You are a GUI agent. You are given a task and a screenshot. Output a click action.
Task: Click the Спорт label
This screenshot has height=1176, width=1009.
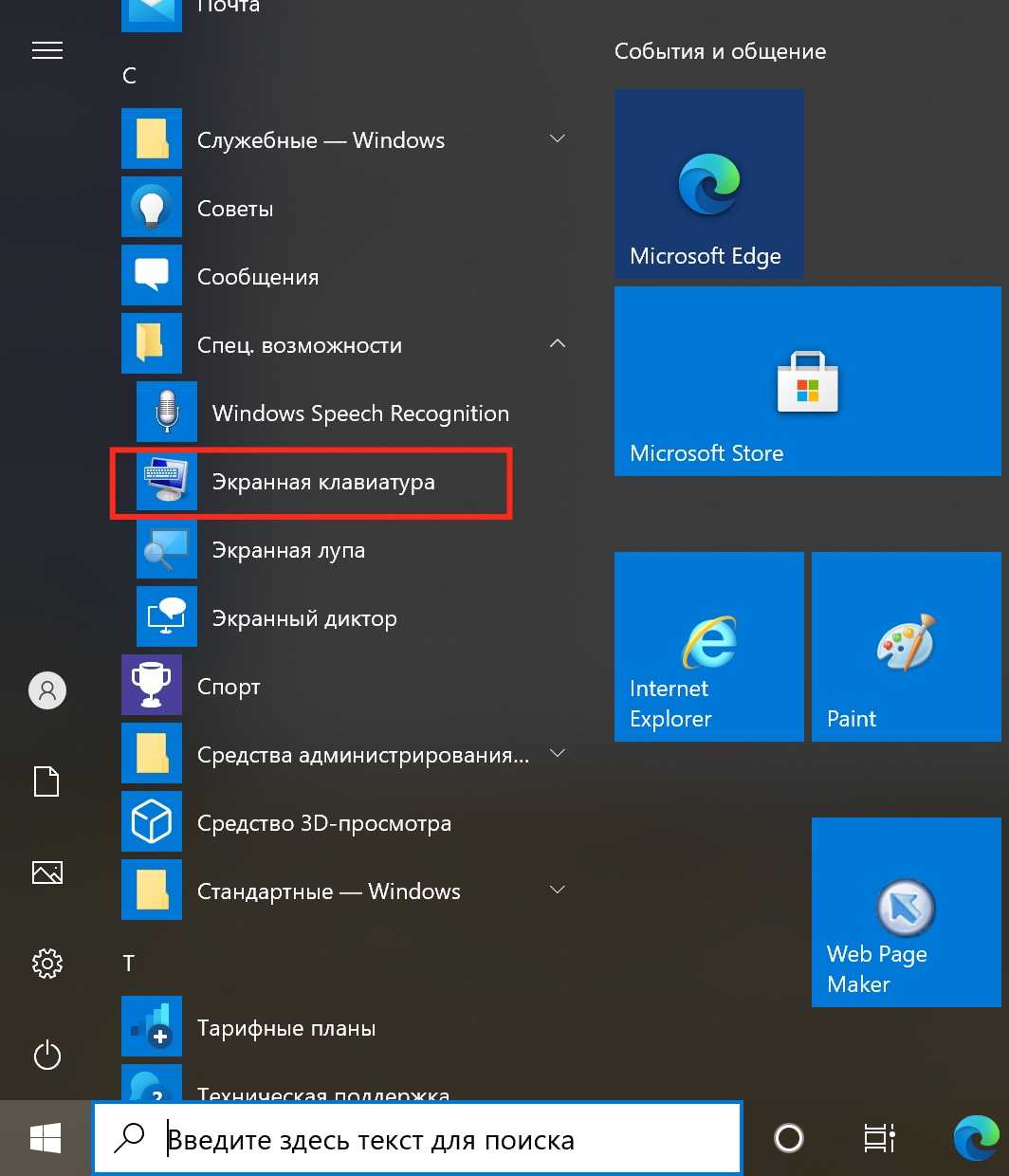pyautogui.click(x=229, y=688)
